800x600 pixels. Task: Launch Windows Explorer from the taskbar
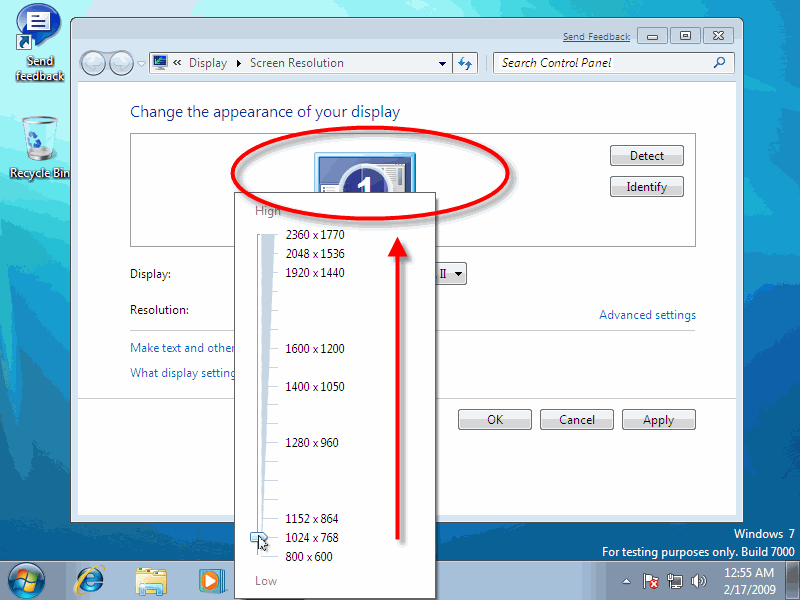pos(152,580)
